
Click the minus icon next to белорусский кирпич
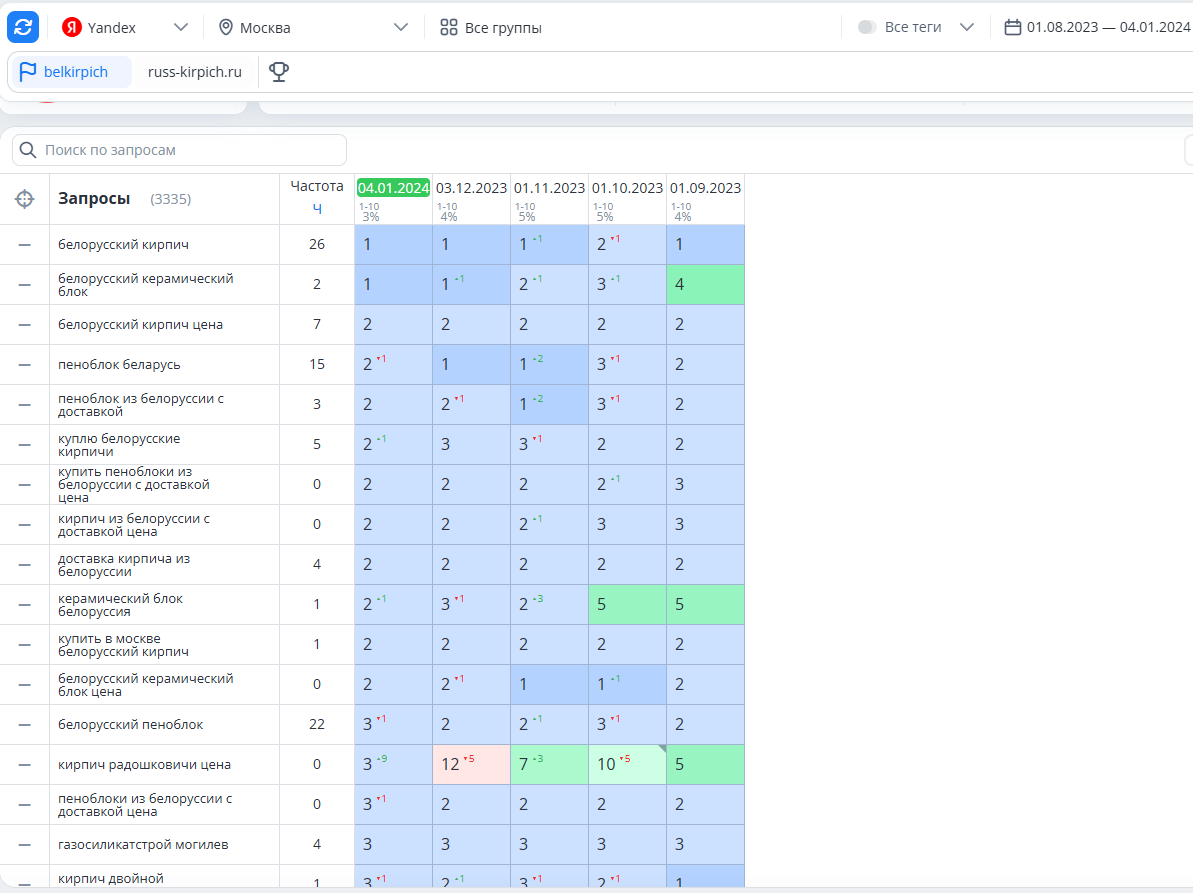[x=24, y=245]
